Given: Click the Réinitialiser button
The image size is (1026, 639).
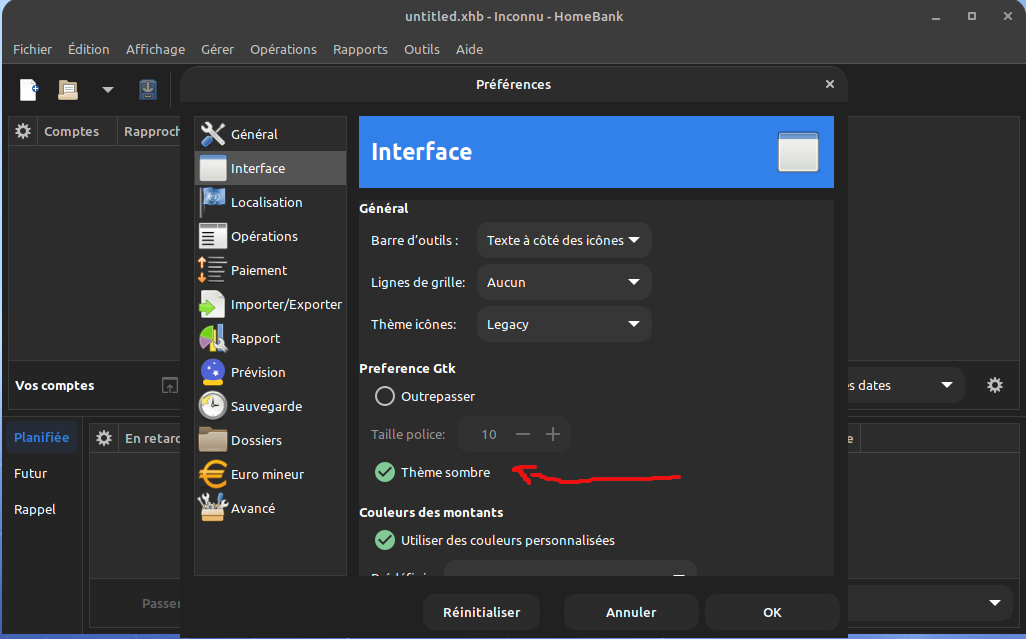Looking at the screenshot, I should click(481, 612).
